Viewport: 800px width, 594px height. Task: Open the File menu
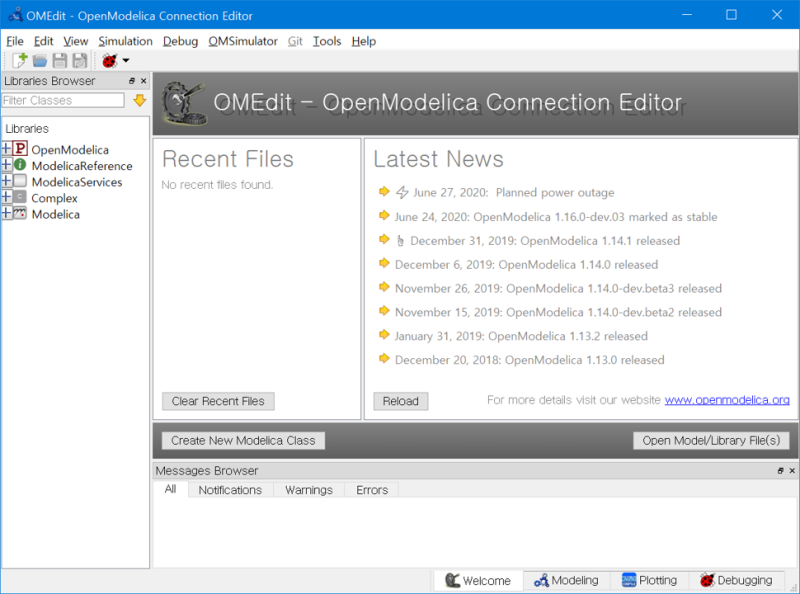15,41
